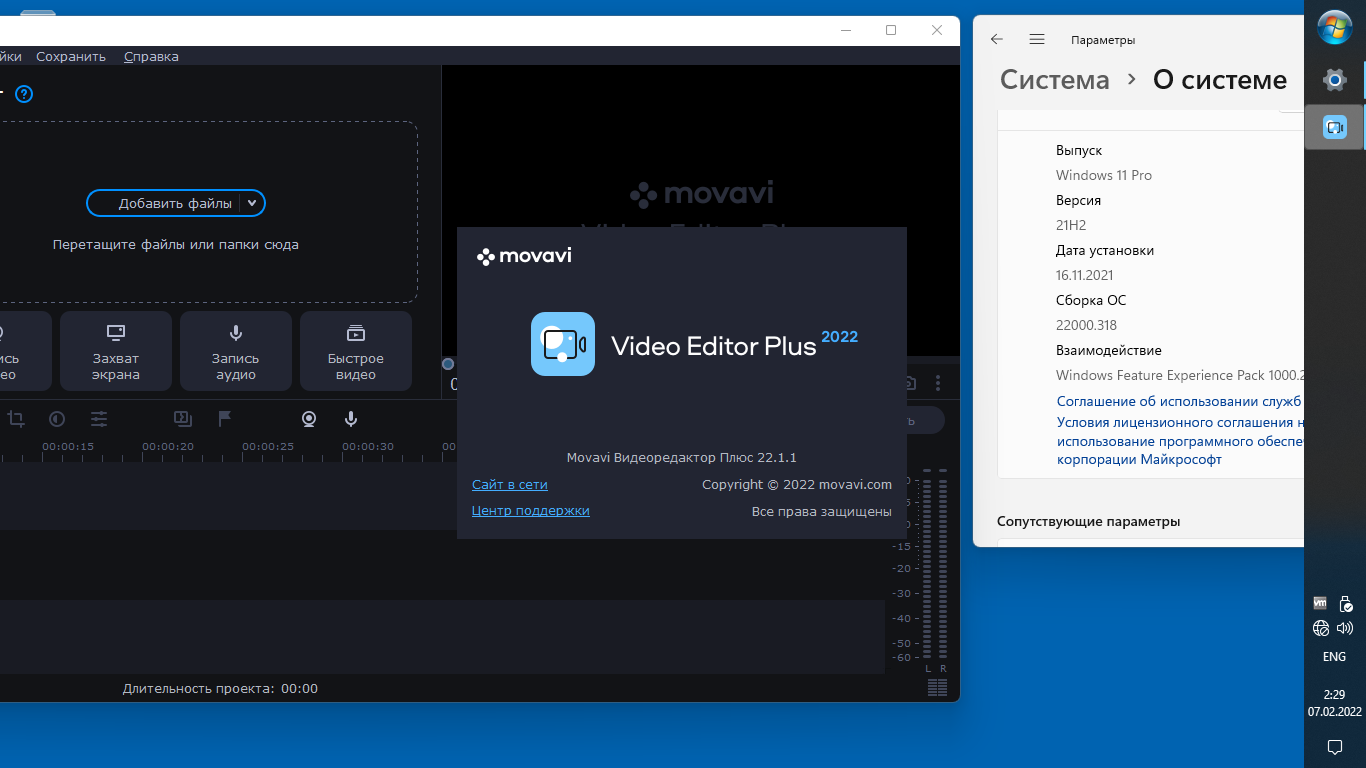Click the Захват экрана button
Screen dimensions: 1366x768
[116, 351]
